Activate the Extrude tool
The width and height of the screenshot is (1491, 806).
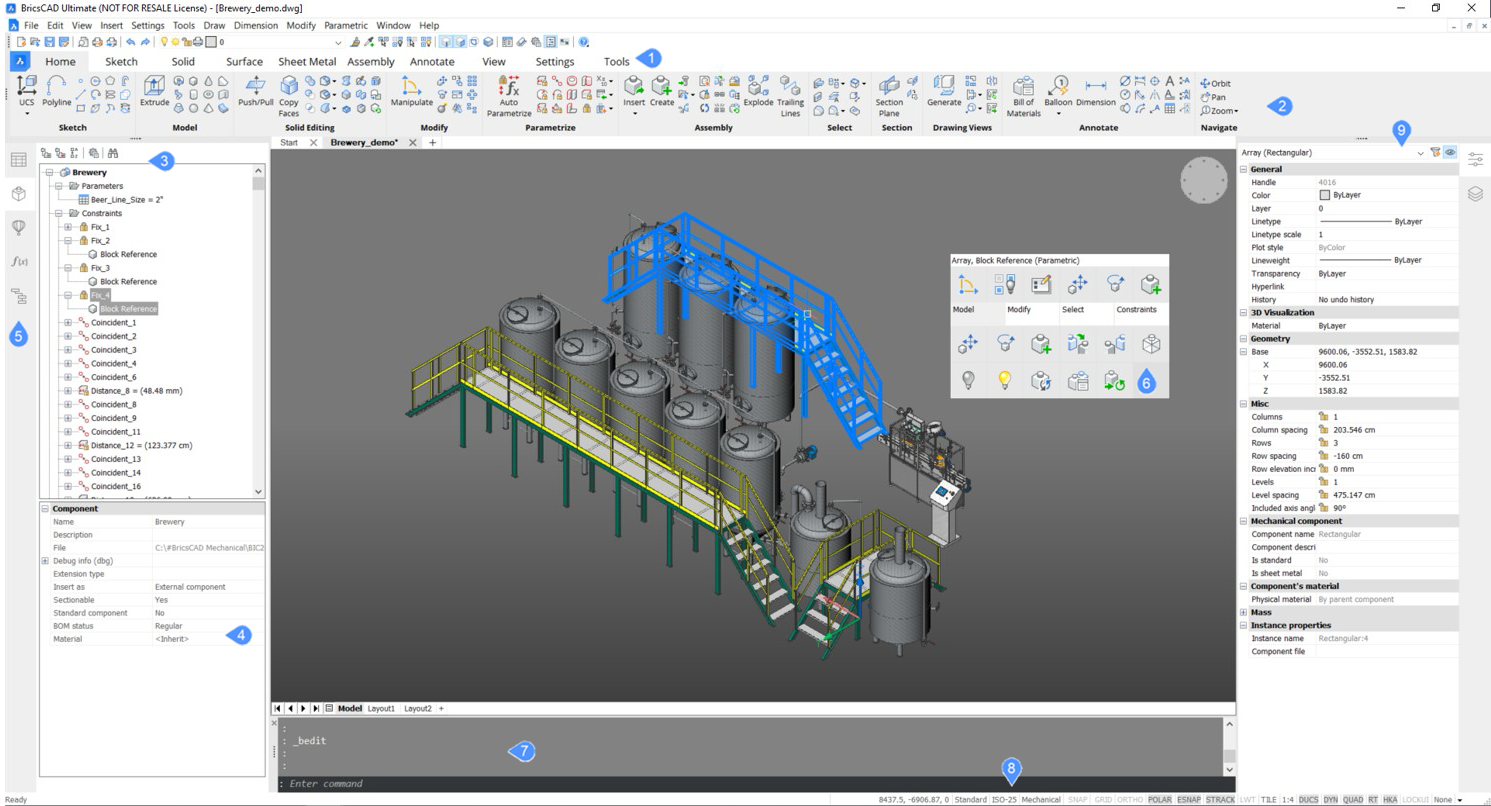click(x=154, y=91)
